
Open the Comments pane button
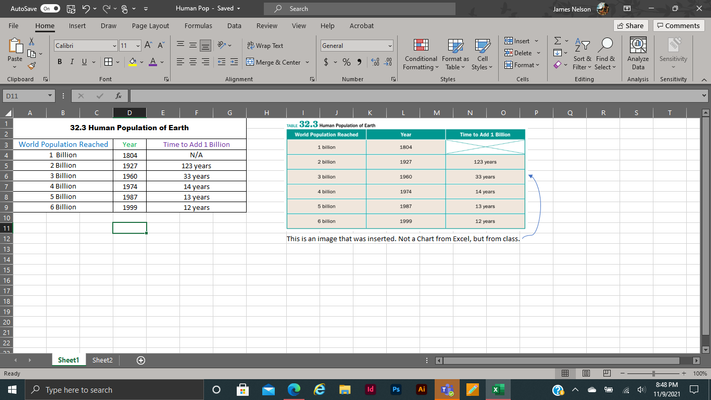tap(678, 26)
